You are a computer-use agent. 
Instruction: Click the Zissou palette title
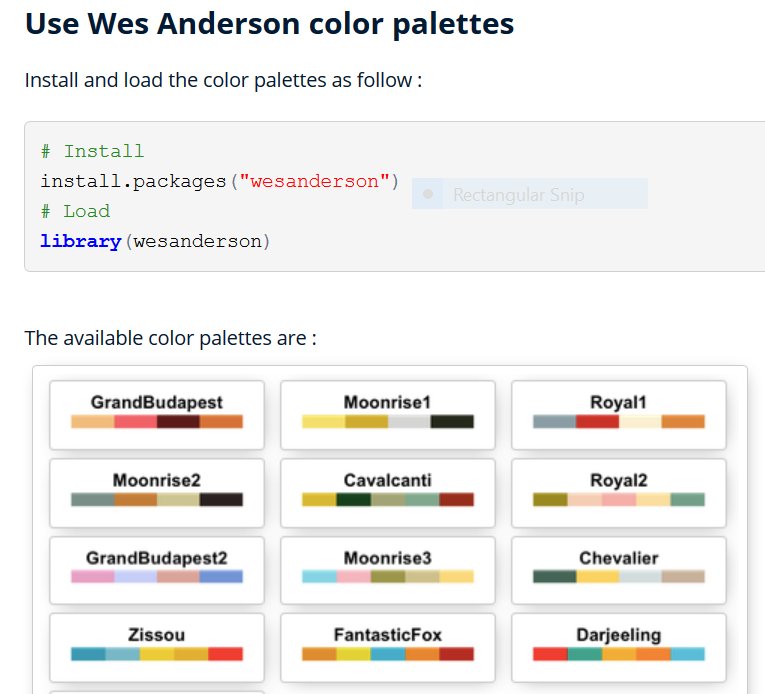tap(157, 635)
